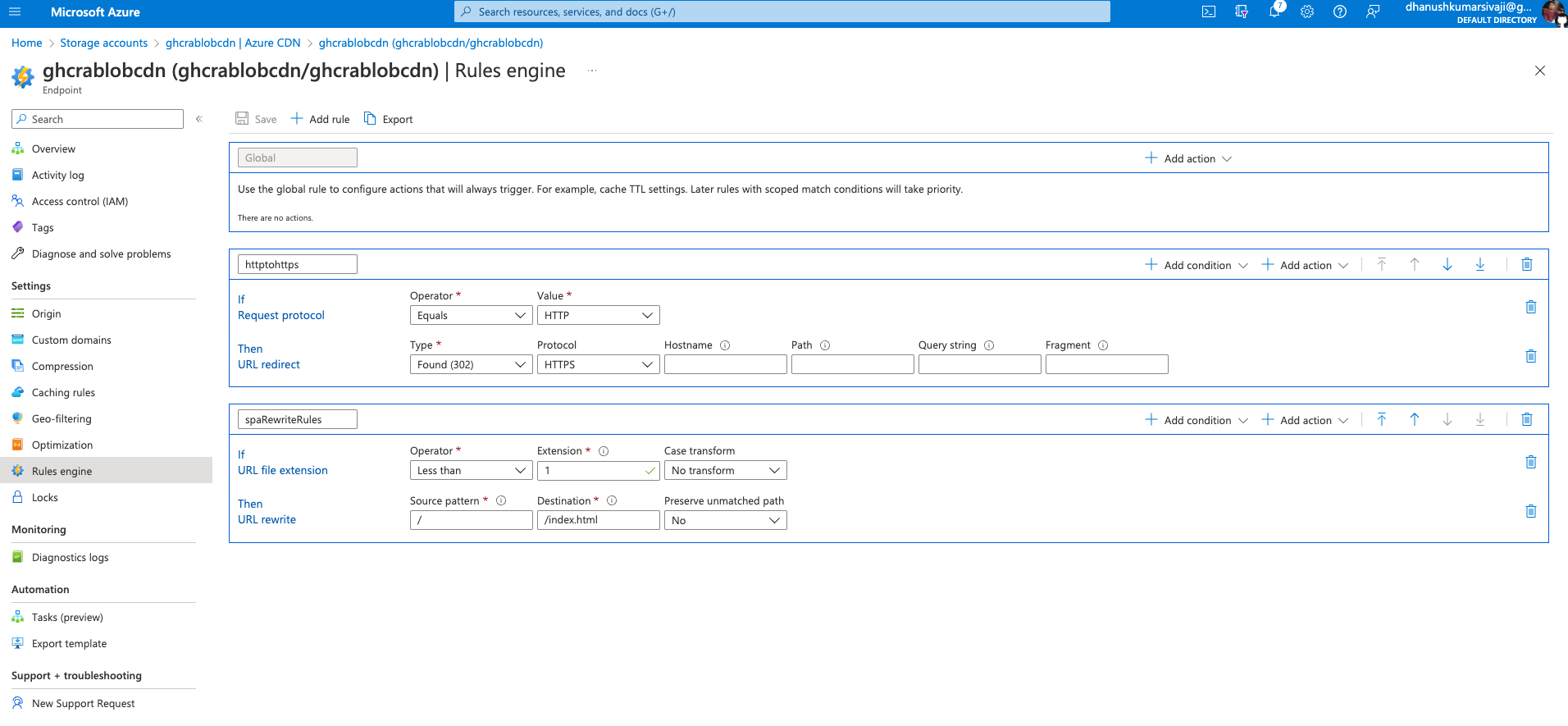Move the httptohttps rule down one position
The image size is (1568, 726).
tap(1447, 264)
